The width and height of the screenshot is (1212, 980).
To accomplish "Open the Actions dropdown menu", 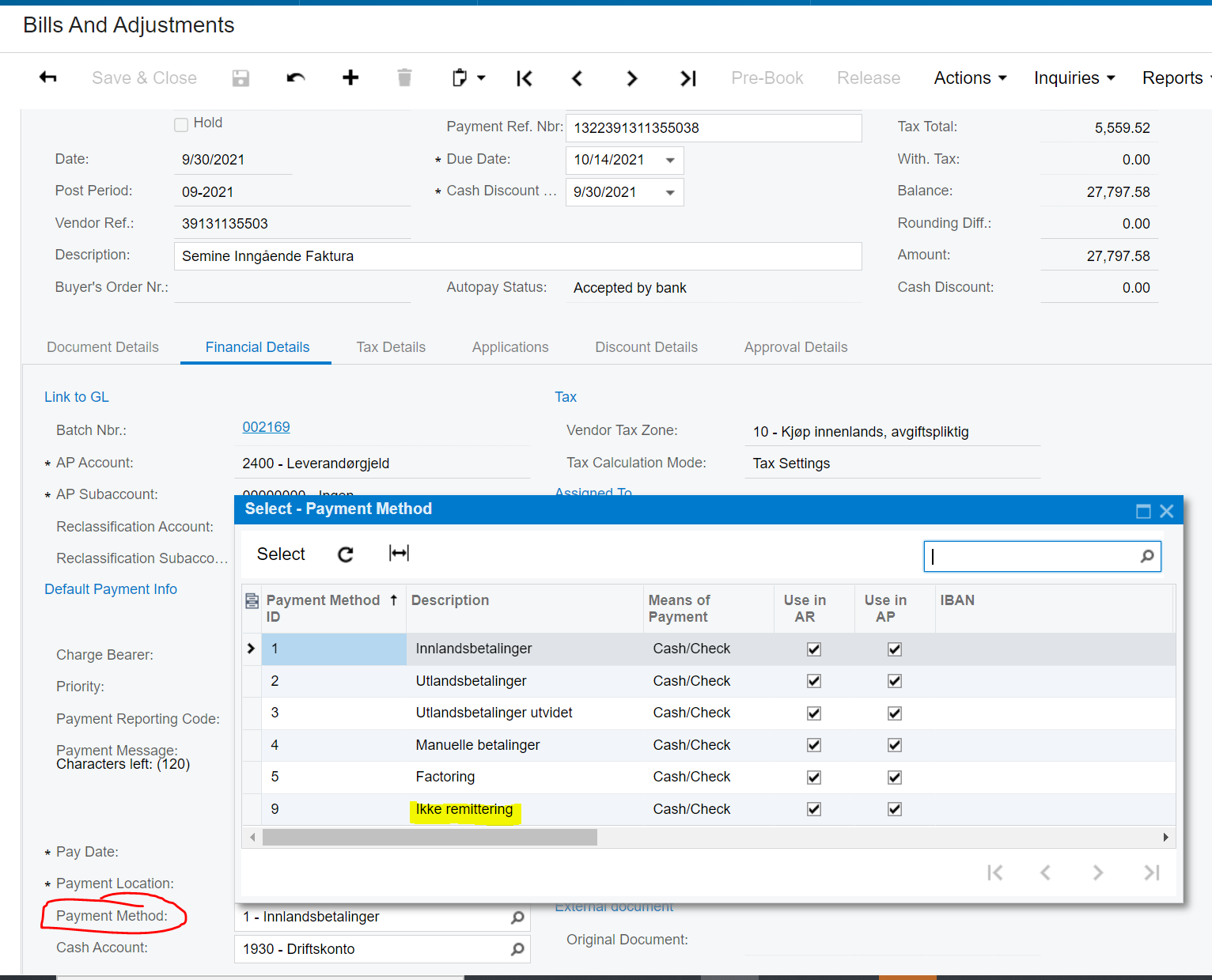I will tap(970, 78).
